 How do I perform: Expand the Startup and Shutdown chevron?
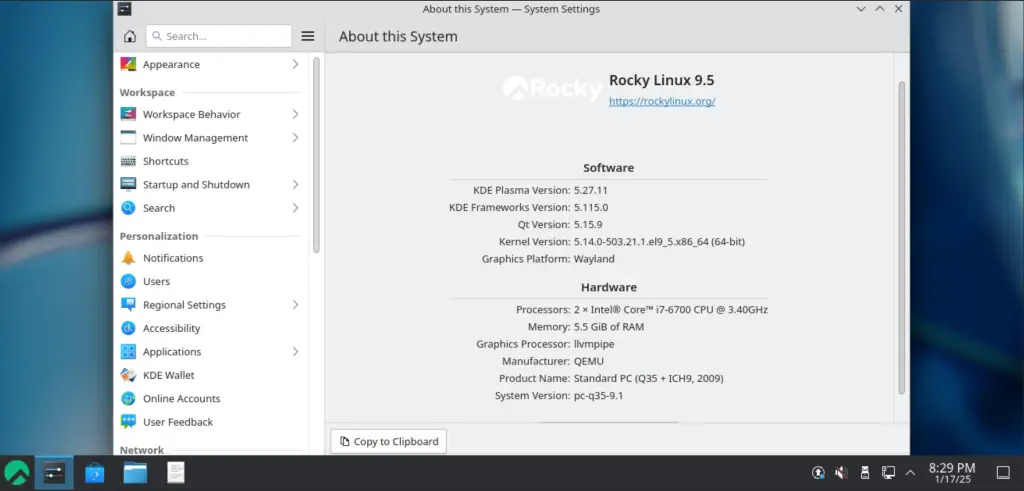point(295,185)
